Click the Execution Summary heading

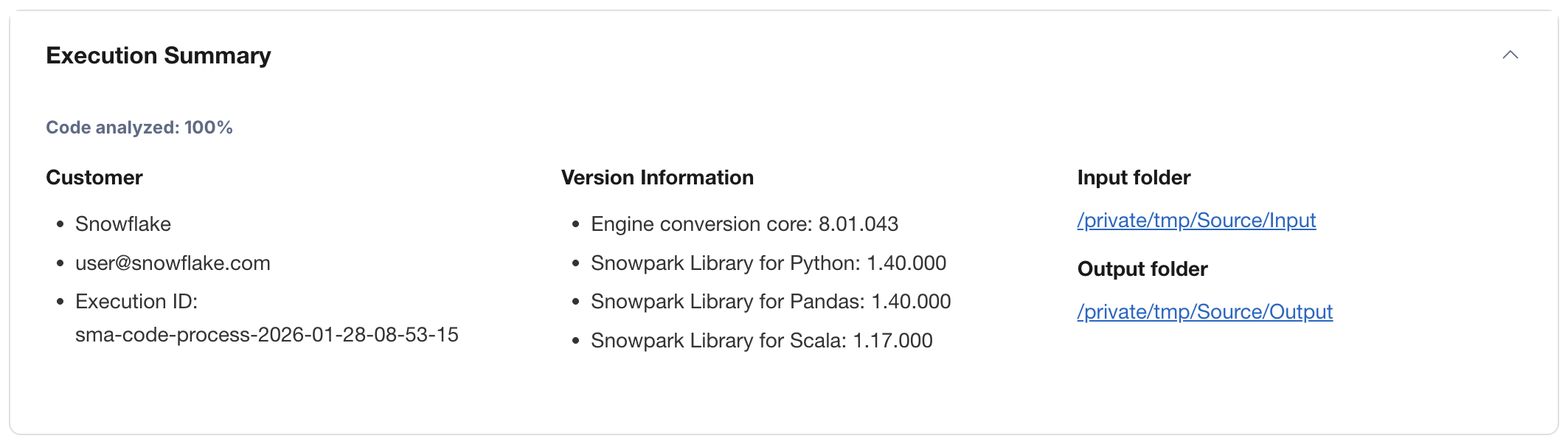pos(158,56)
